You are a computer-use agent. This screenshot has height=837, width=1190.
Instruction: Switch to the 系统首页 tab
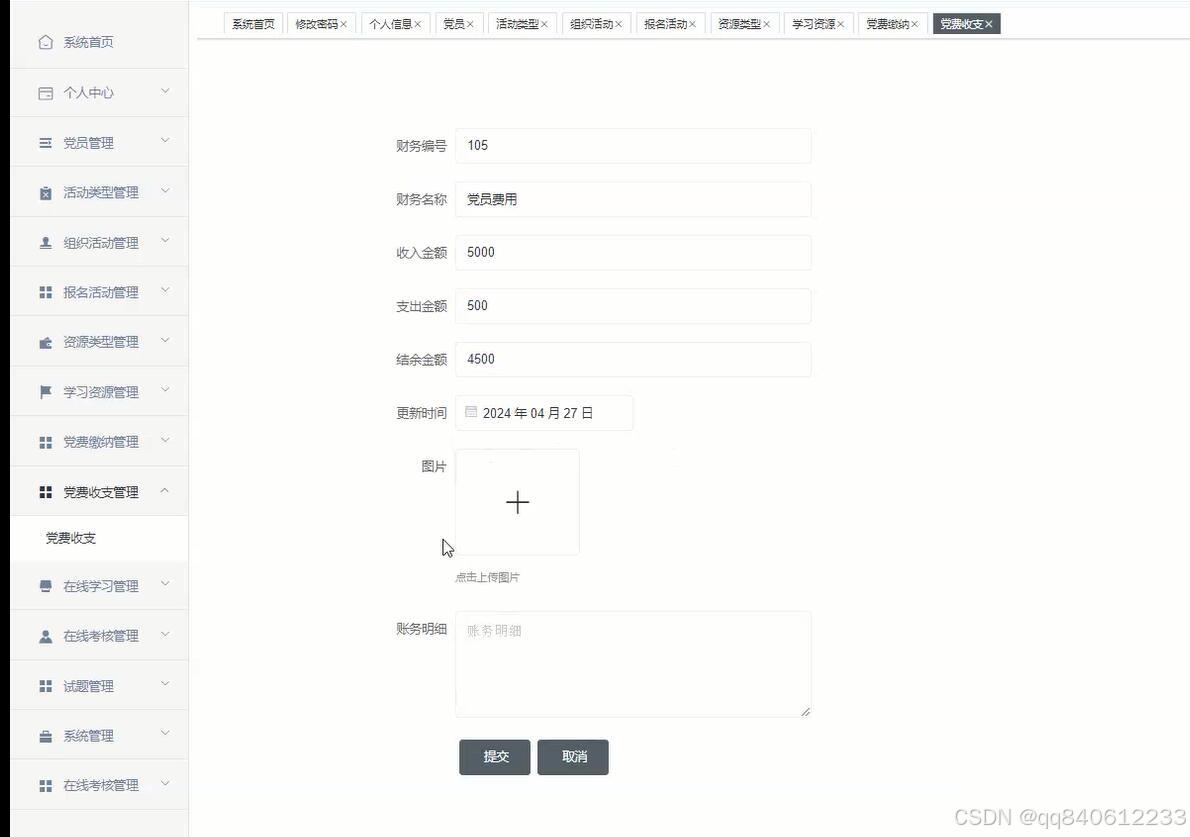coord(251,23)
